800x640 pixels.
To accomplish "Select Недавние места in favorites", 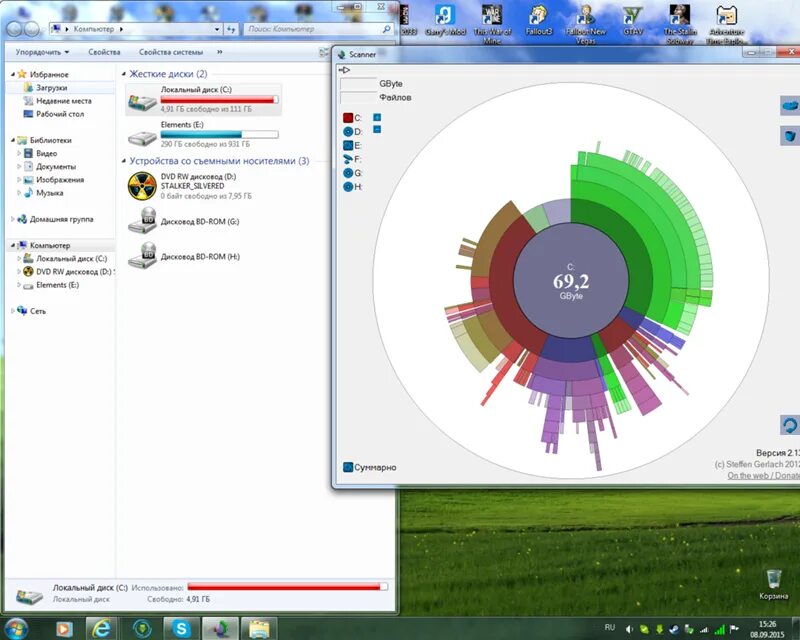I will pos(63,101).
